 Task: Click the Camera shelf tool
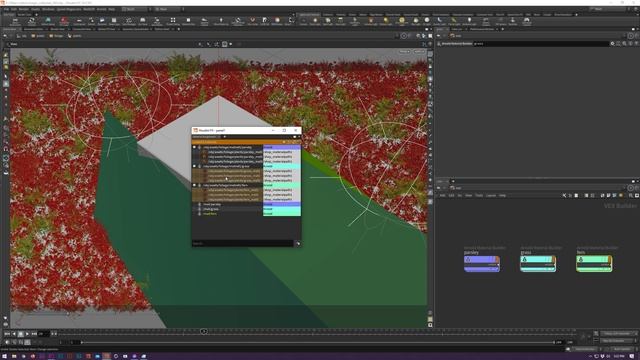pyautogui.click(x=303, y=21)
